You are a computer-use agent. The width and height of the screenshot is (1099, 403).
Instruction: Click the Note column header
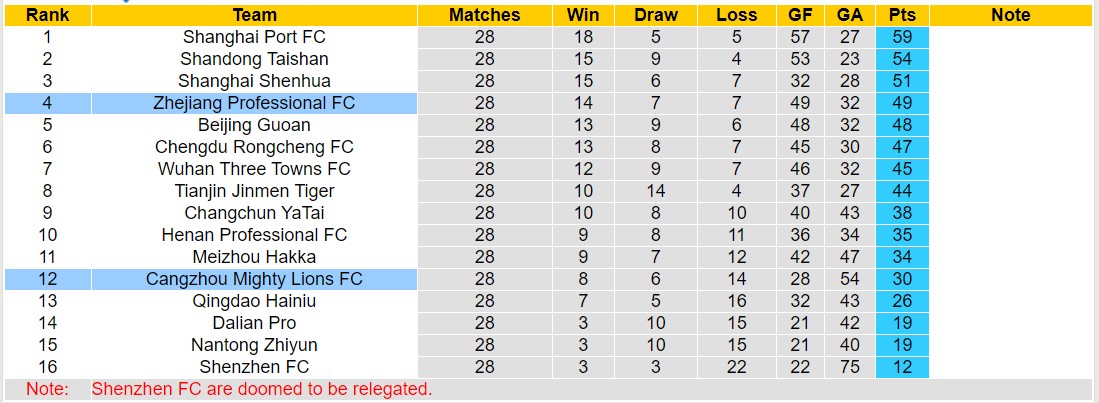pos(1011,15)
